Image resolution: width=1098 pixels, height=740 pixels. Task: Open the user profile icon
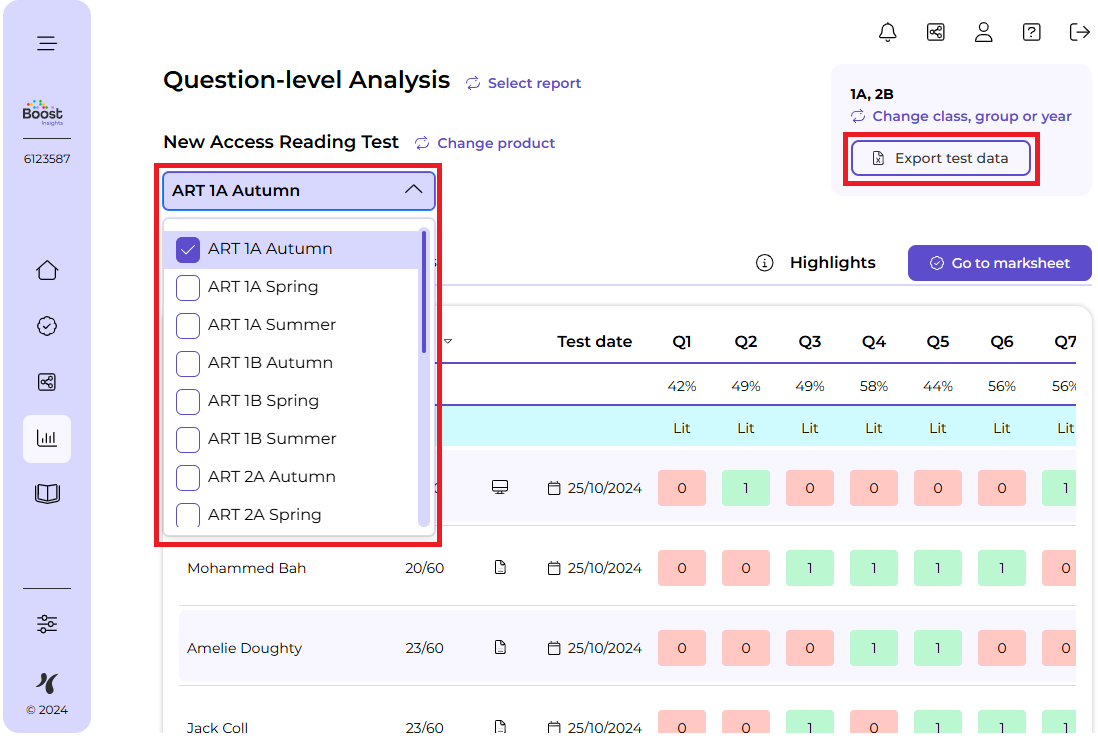point(983,32)
